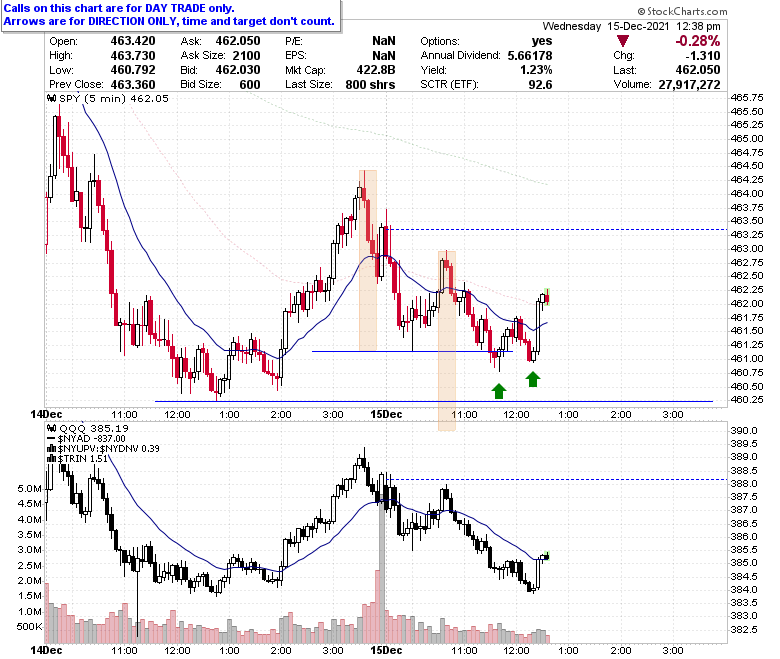
Task: Click the Last Size value 800 shrs
Action: [x=371, y=85]
